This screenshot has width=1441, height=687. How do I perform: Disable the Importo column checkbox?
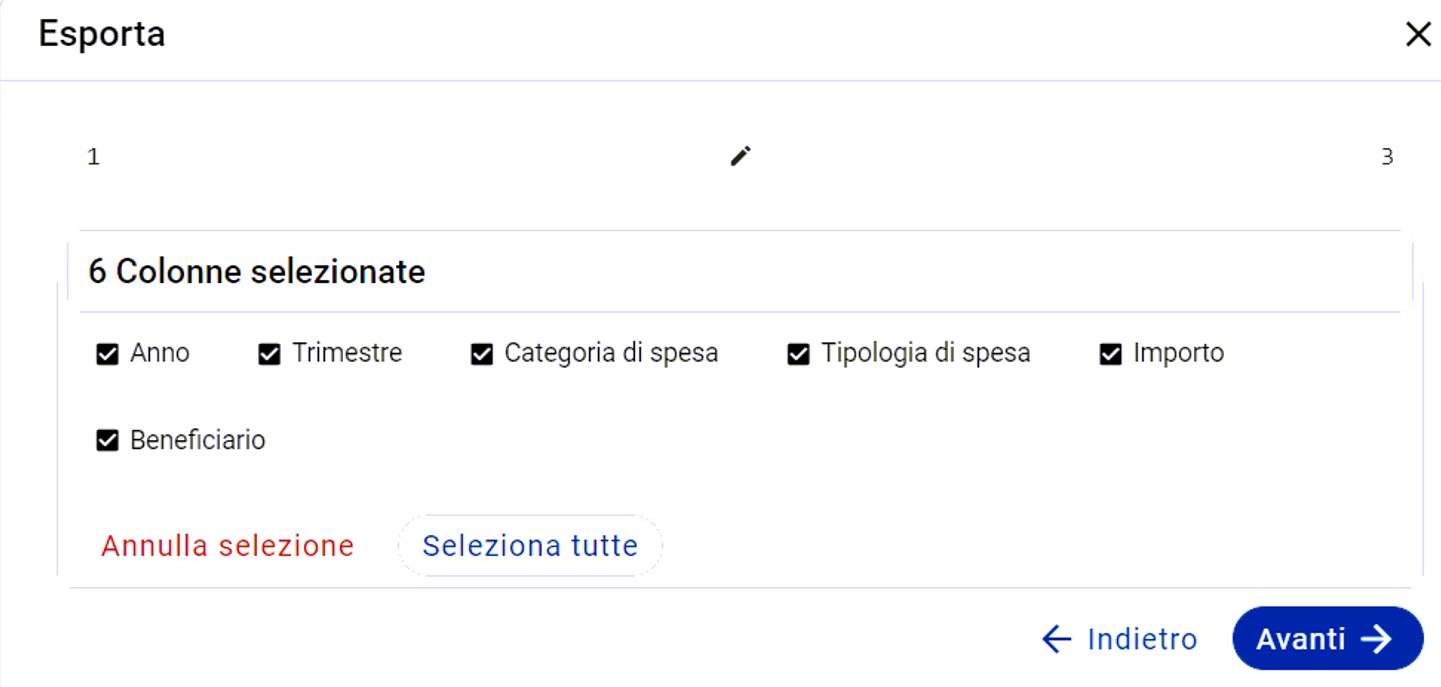tap(1111, 354)
